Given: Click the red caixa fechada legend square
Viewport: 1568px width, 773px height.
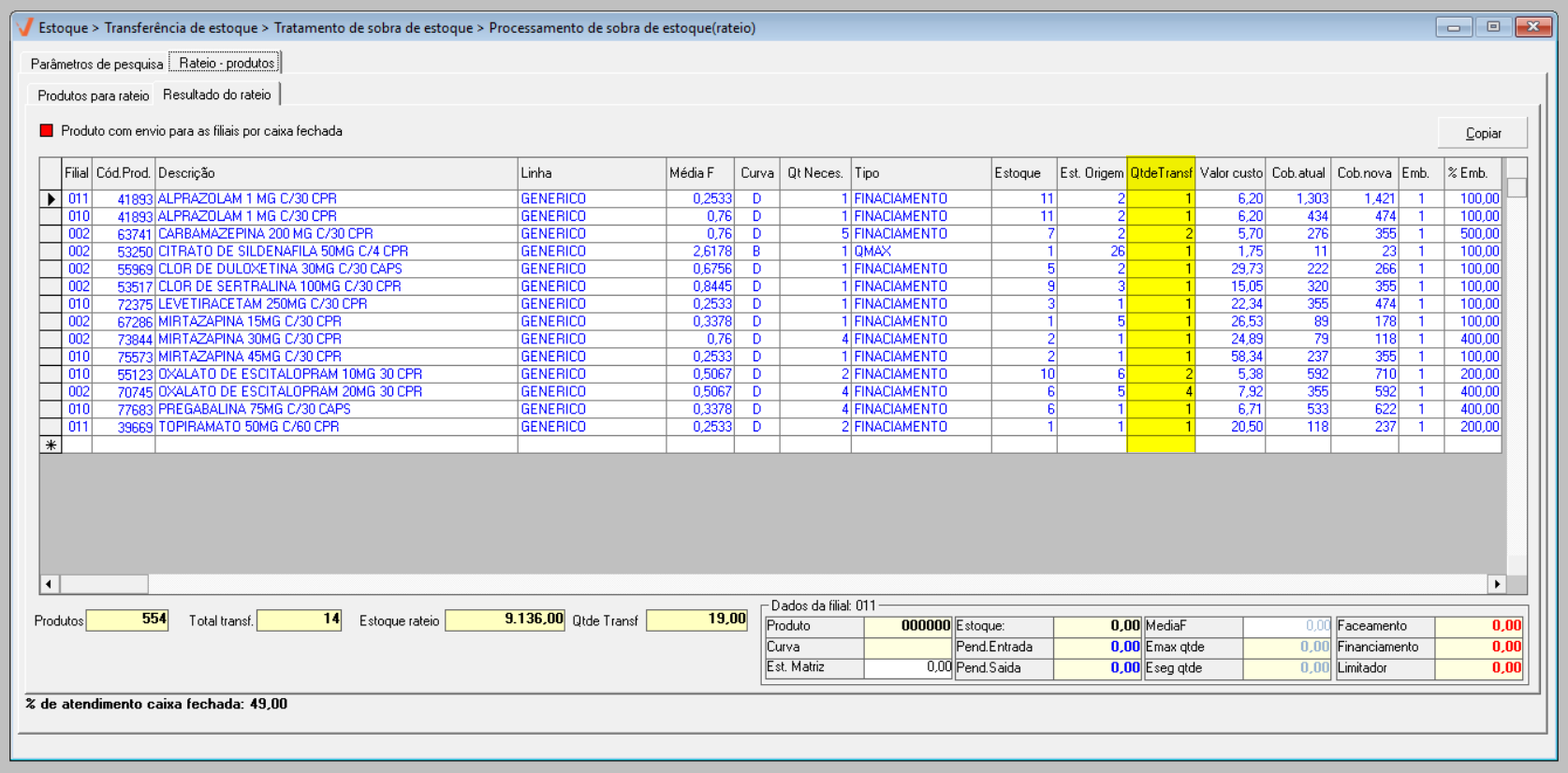Looking at the screenshot, I should [x=46, y=131].
